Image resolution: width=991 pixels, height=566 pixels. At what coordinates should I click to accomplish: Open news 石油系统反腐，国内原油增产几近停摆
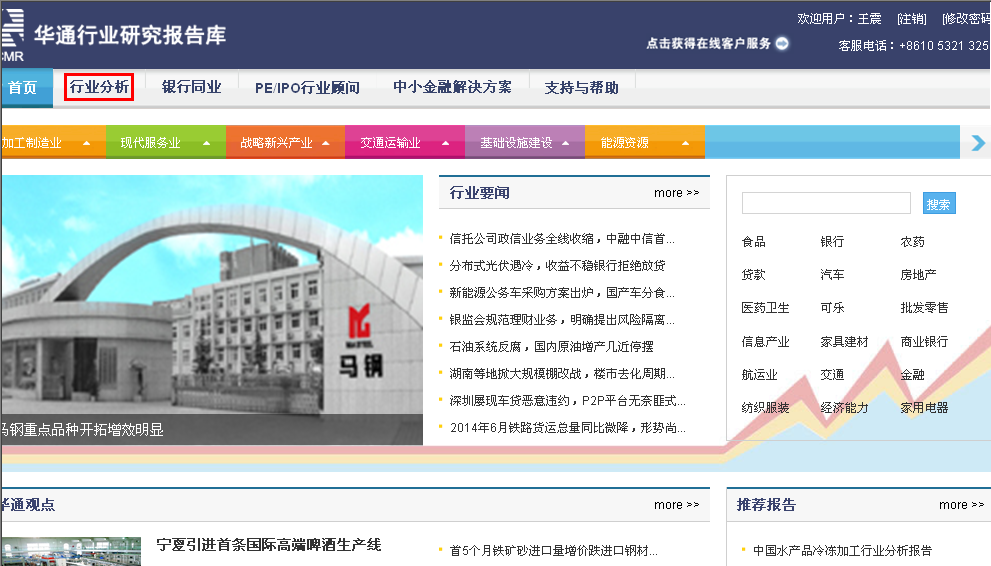[x=551, y=347]
